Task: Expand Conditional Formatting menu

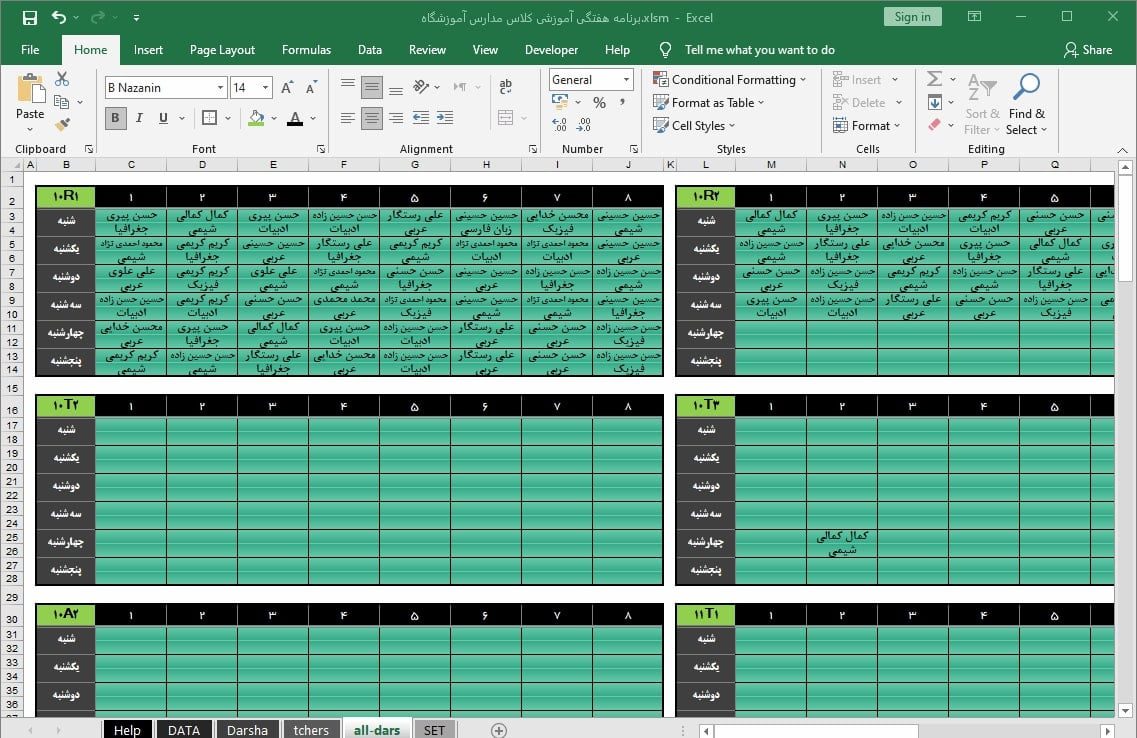Action: 729,80
